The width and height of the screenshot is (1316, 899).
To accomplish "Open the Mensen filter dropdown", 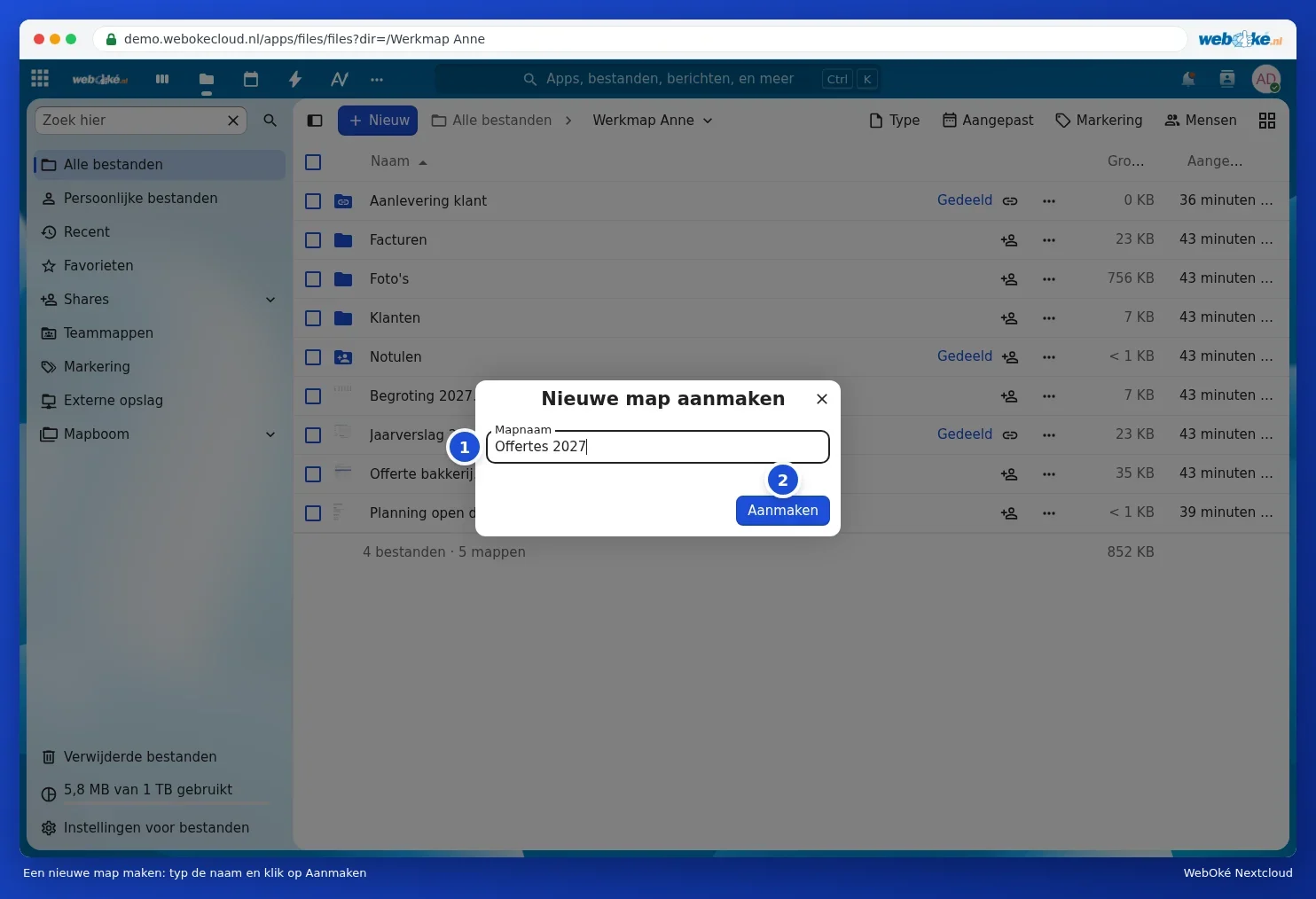I will (x=1201, y=121).
